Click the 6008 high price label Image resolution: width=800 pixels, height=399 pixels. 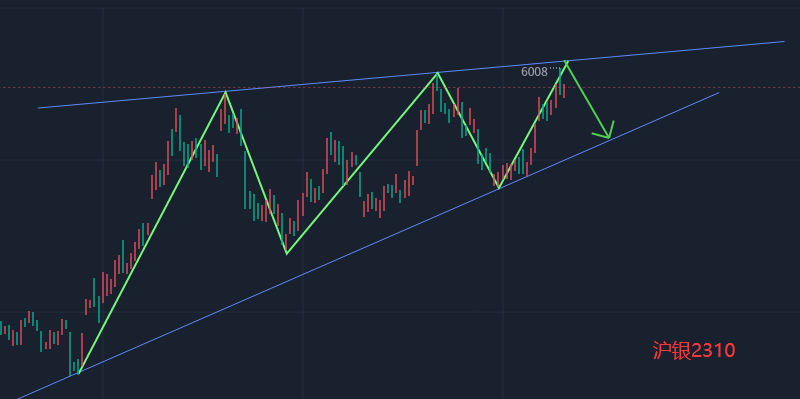pos(534,72)
